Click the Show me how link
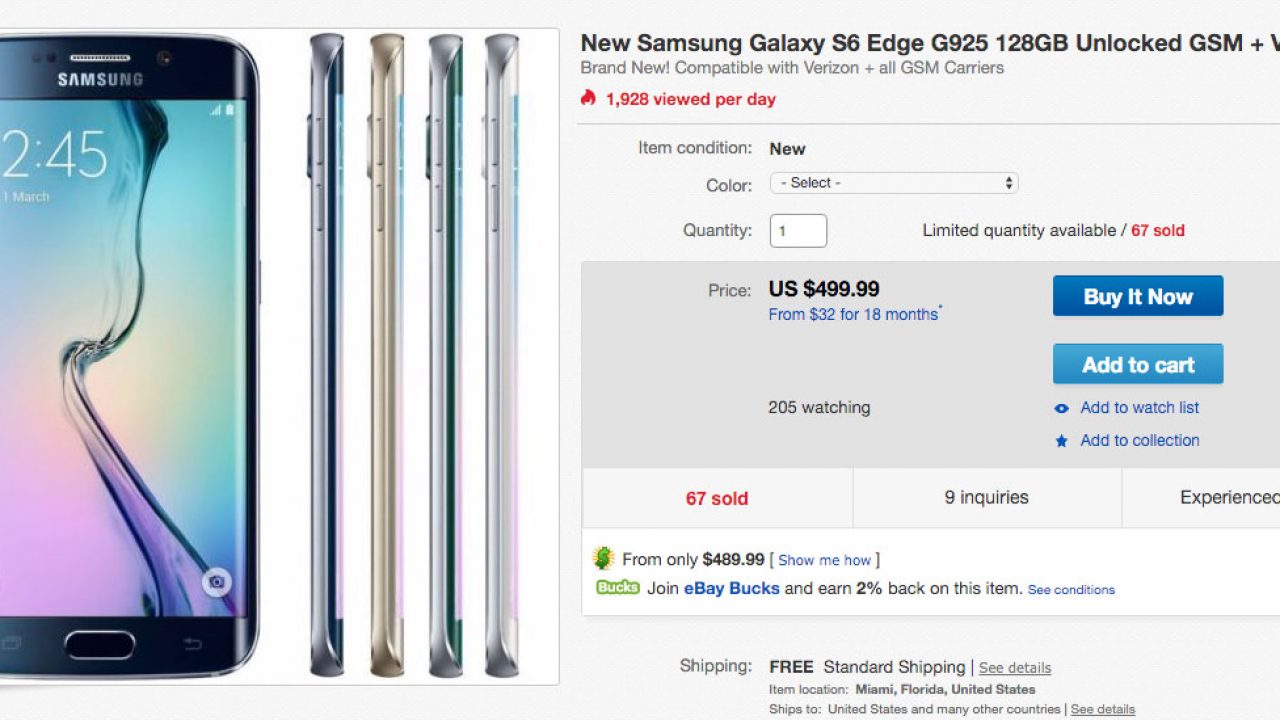The image size is (1280, 720). tap(825, 560)
